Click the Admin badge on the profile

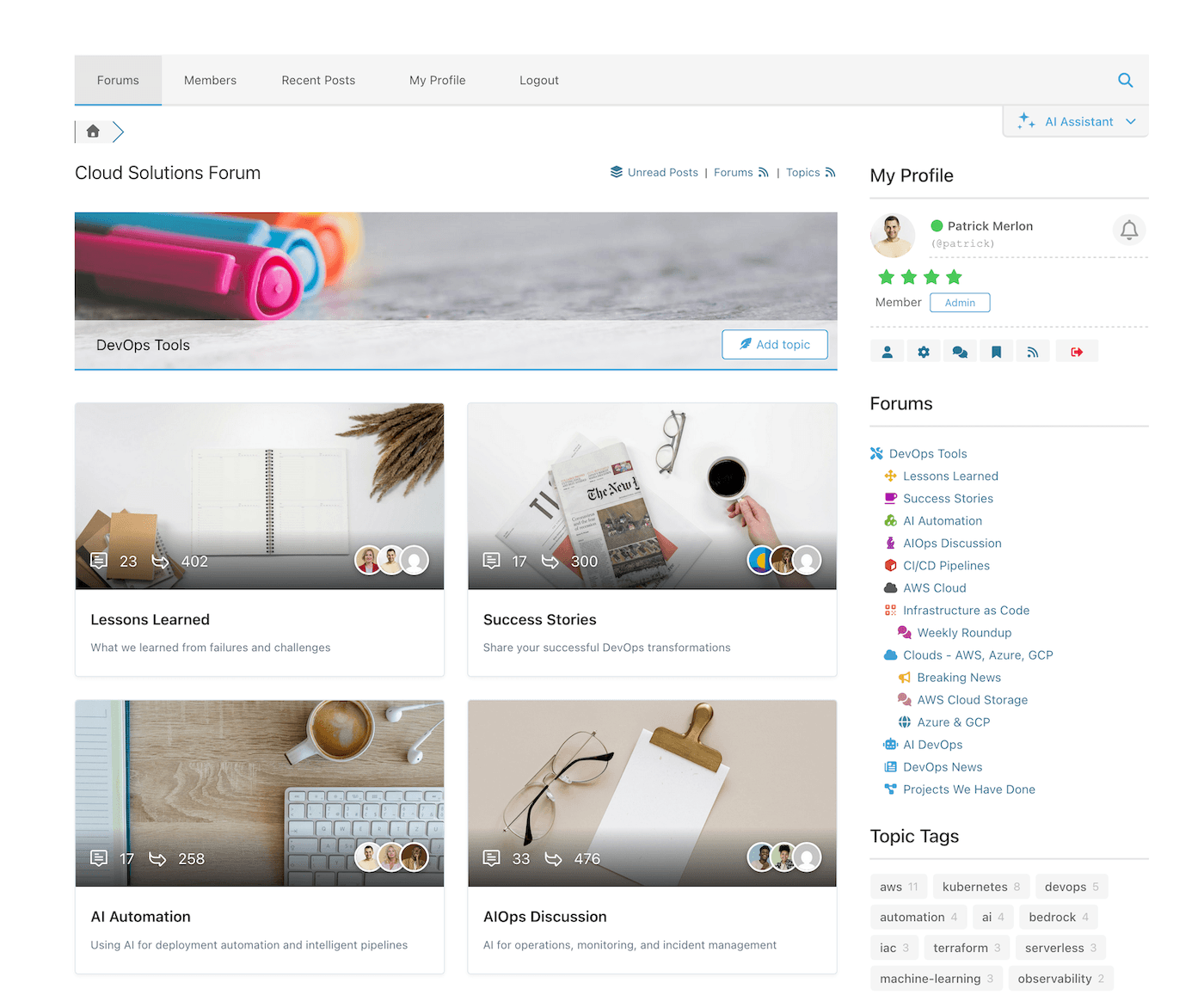[960, 302]
